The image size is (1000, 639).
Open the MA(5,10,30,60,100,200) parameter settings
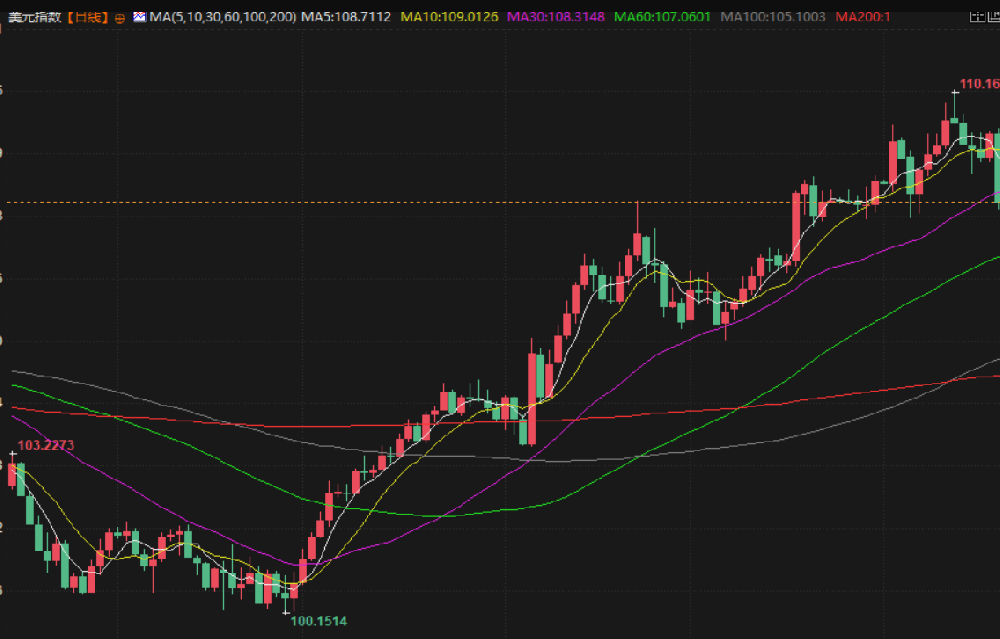(x=223, y=17)
